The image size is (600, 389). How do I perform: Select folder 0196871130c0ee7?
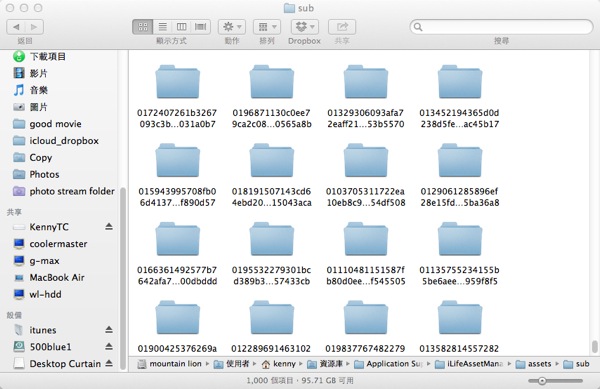pos(272,82)
